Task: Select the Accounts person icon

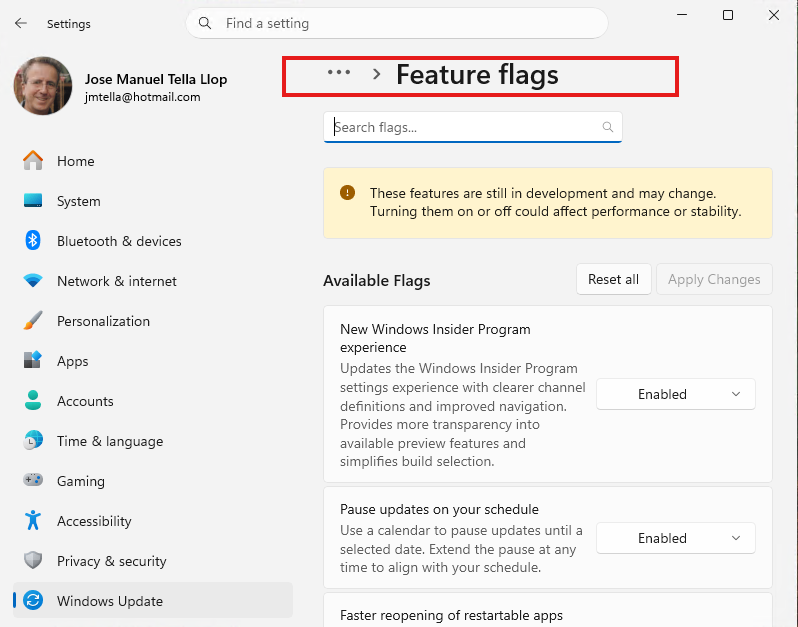Action: tap(33, 401)
